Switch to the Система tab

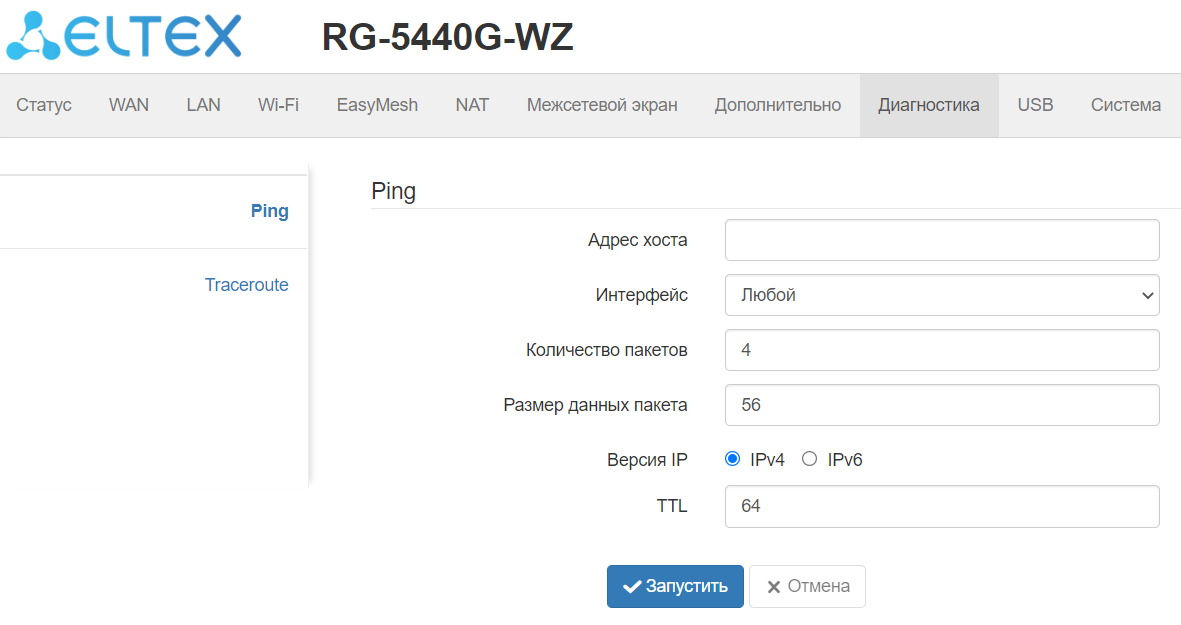(x=1126, y=105)
